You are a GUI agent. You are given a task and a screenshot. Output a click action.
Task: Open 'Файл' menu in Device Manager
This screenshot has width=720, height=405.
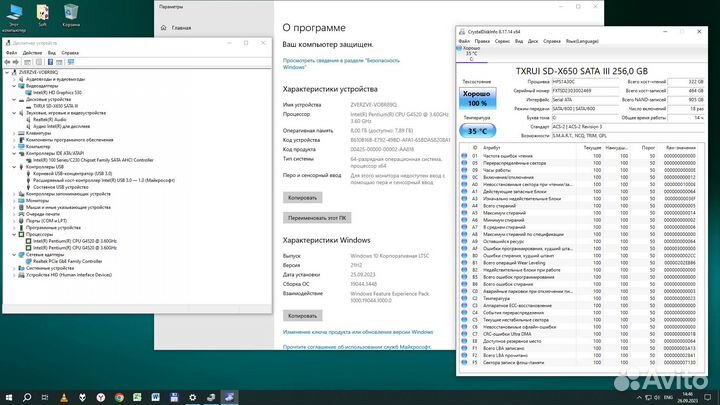(x=11, y=53)
